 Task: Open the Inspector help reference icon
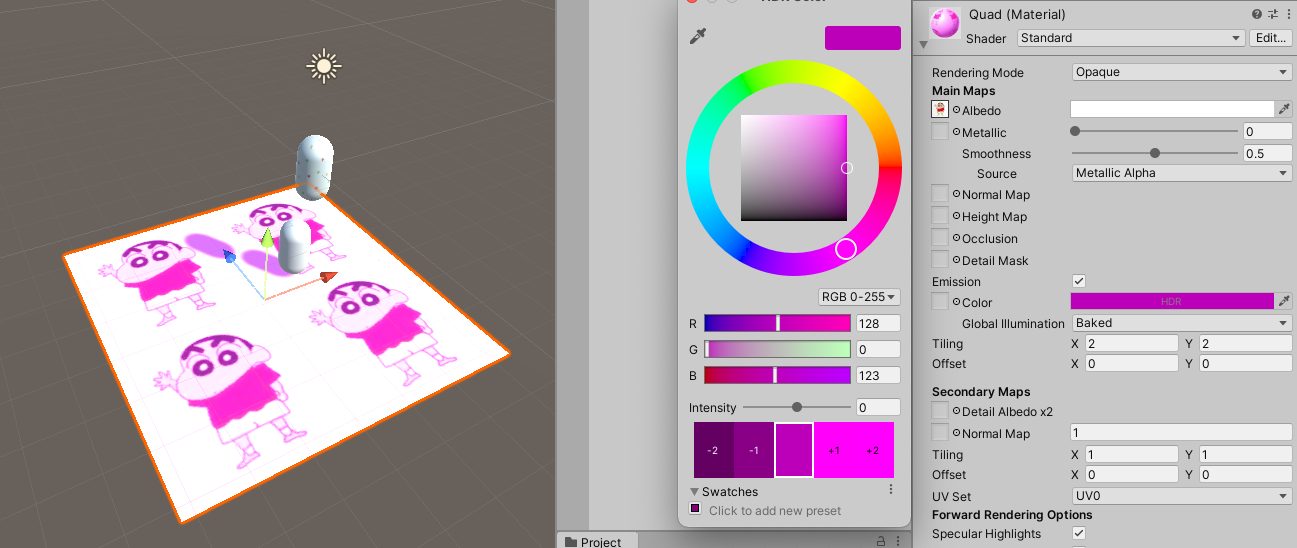tap(1256, 15)
